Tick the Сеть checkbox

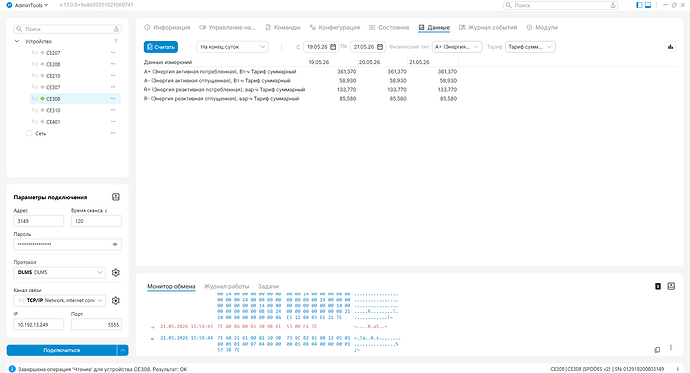29,133
